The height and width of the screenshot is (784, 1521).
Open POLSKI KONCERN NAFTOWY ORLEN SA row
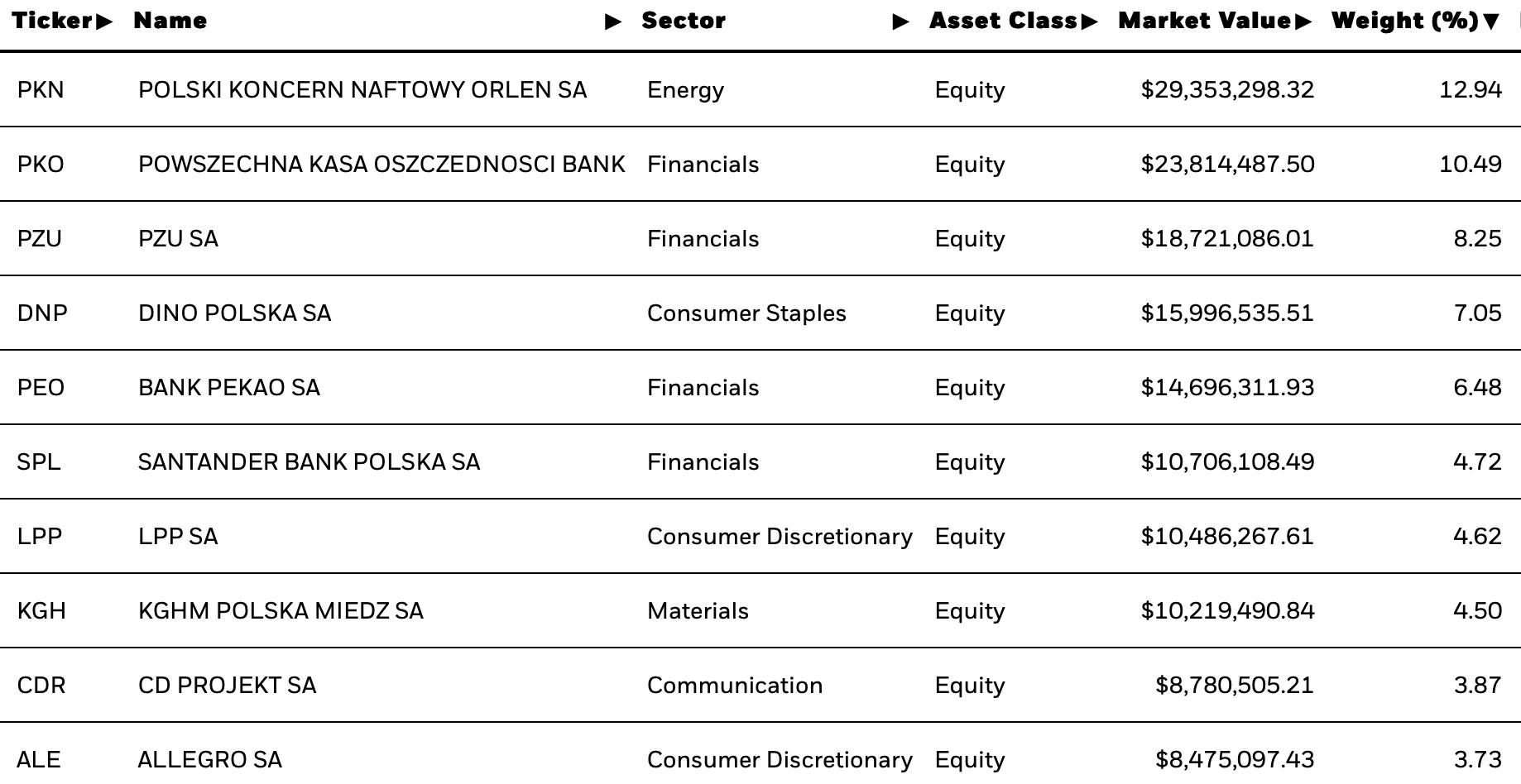(760, 89)
